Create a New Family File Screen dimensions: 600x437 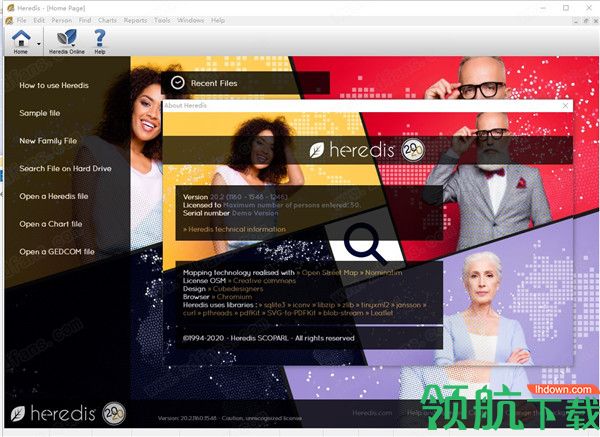click(x=48, y=141)
